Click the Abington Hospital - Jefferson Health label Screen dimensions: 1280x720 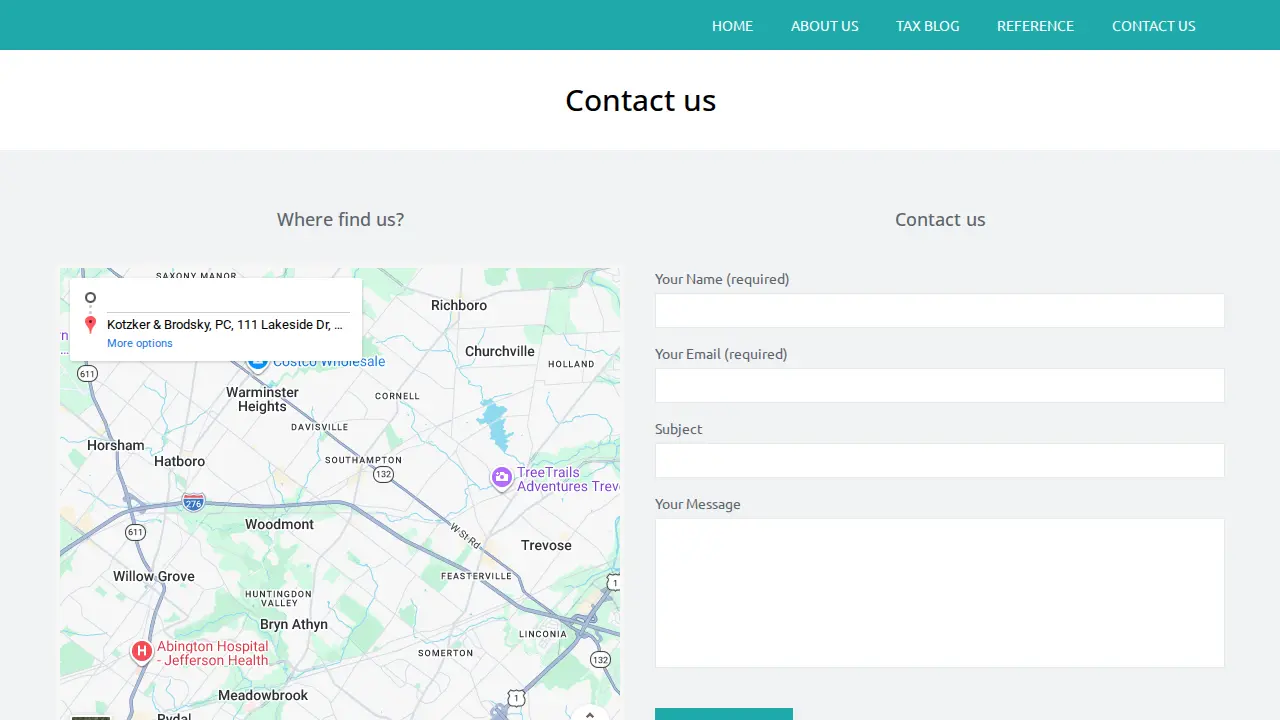213,653
